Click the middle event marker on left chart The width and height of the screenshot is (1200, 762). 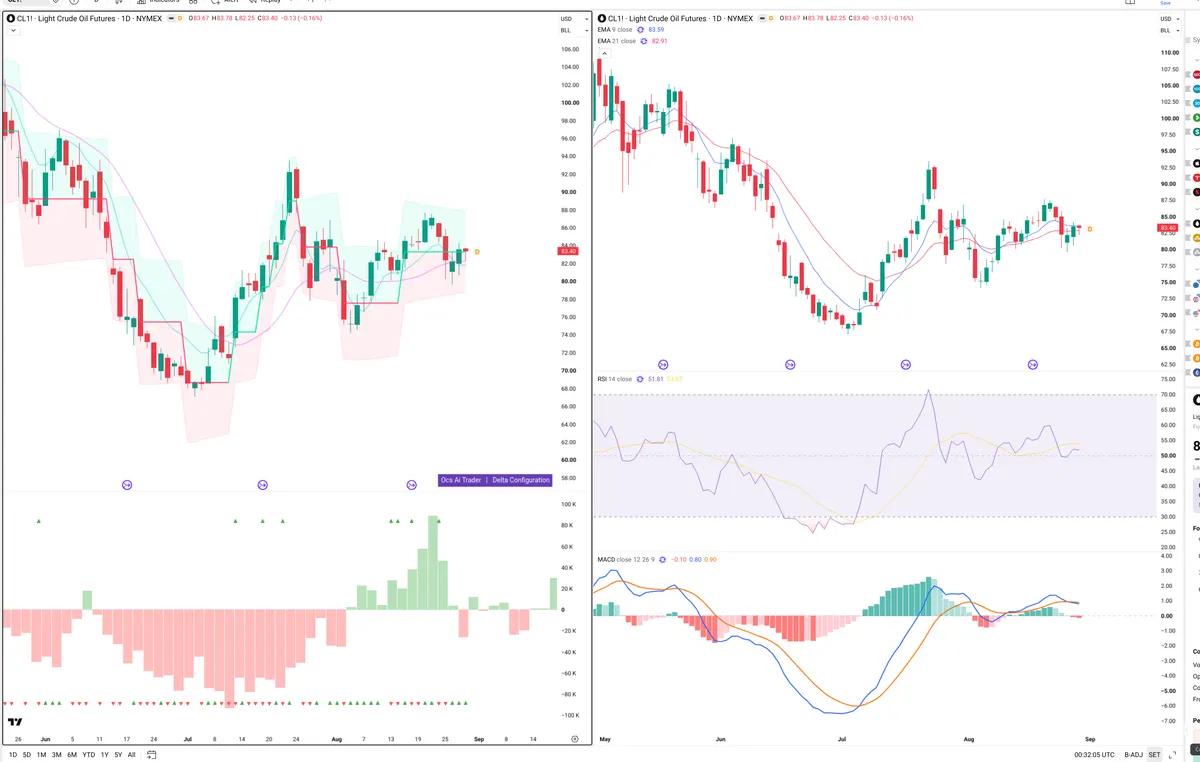point(263,485)
